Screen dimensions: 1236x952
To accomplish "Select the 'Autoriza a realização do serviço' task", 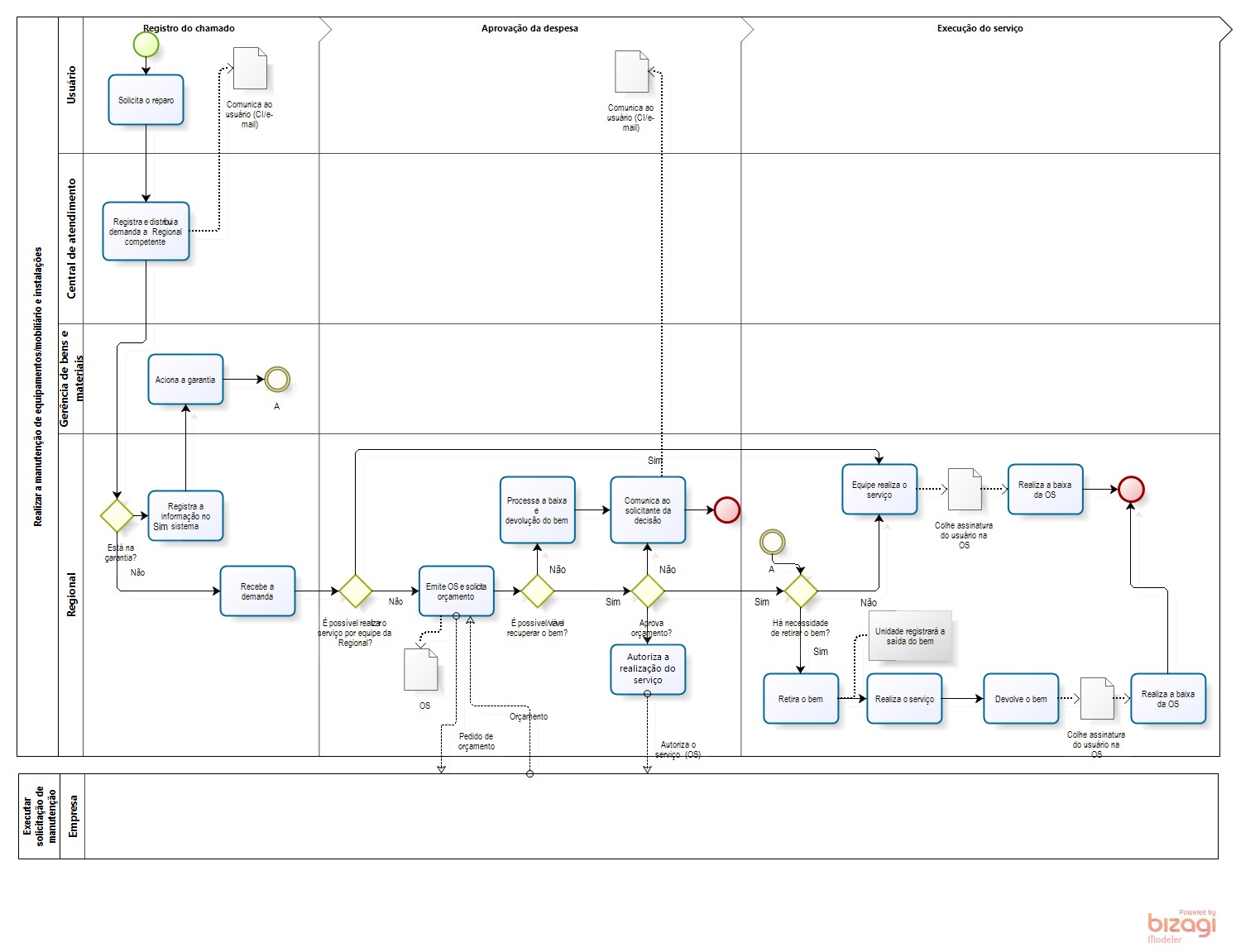I will pos(648,668).
